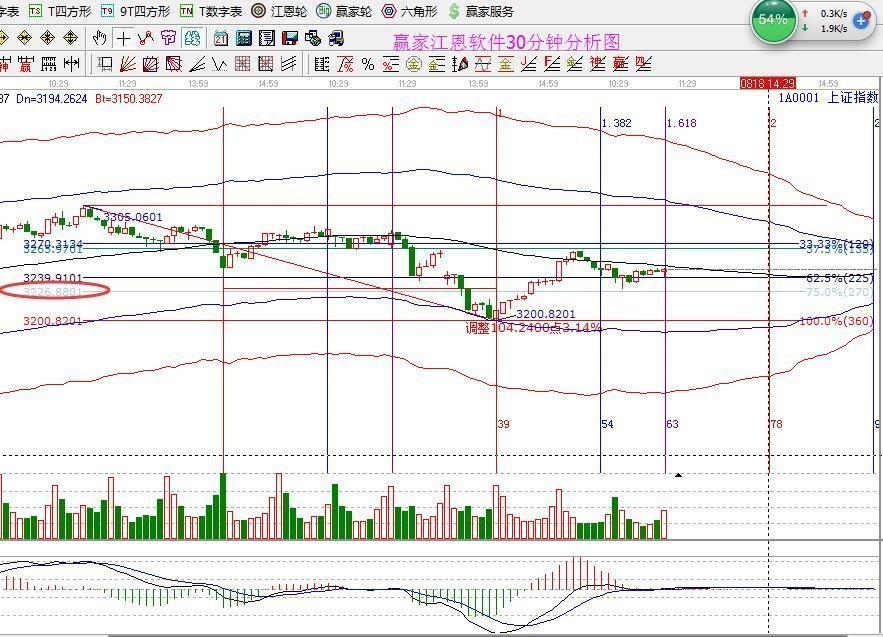Toggle the highlighted teal figure icon

click(192, 38)
